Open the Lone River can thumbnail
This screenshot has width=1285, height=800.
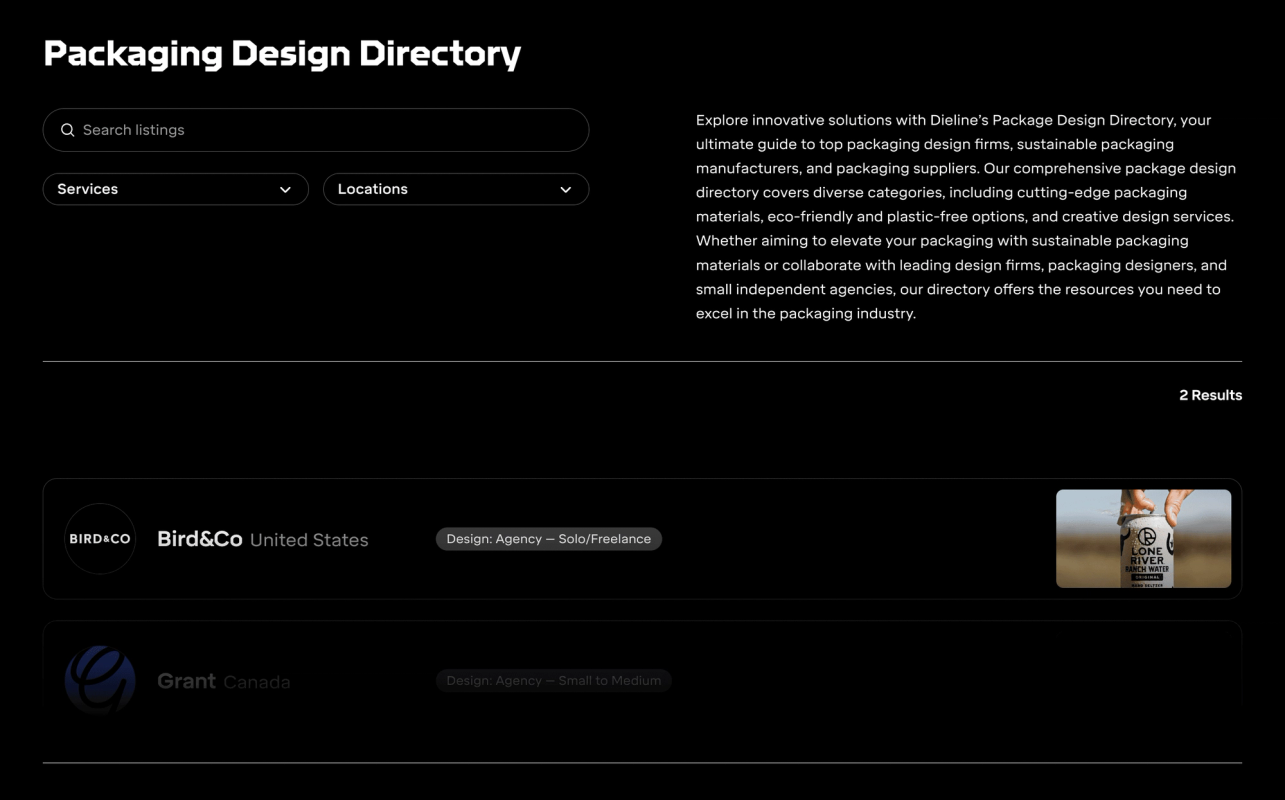click(x=1143, y=538)
